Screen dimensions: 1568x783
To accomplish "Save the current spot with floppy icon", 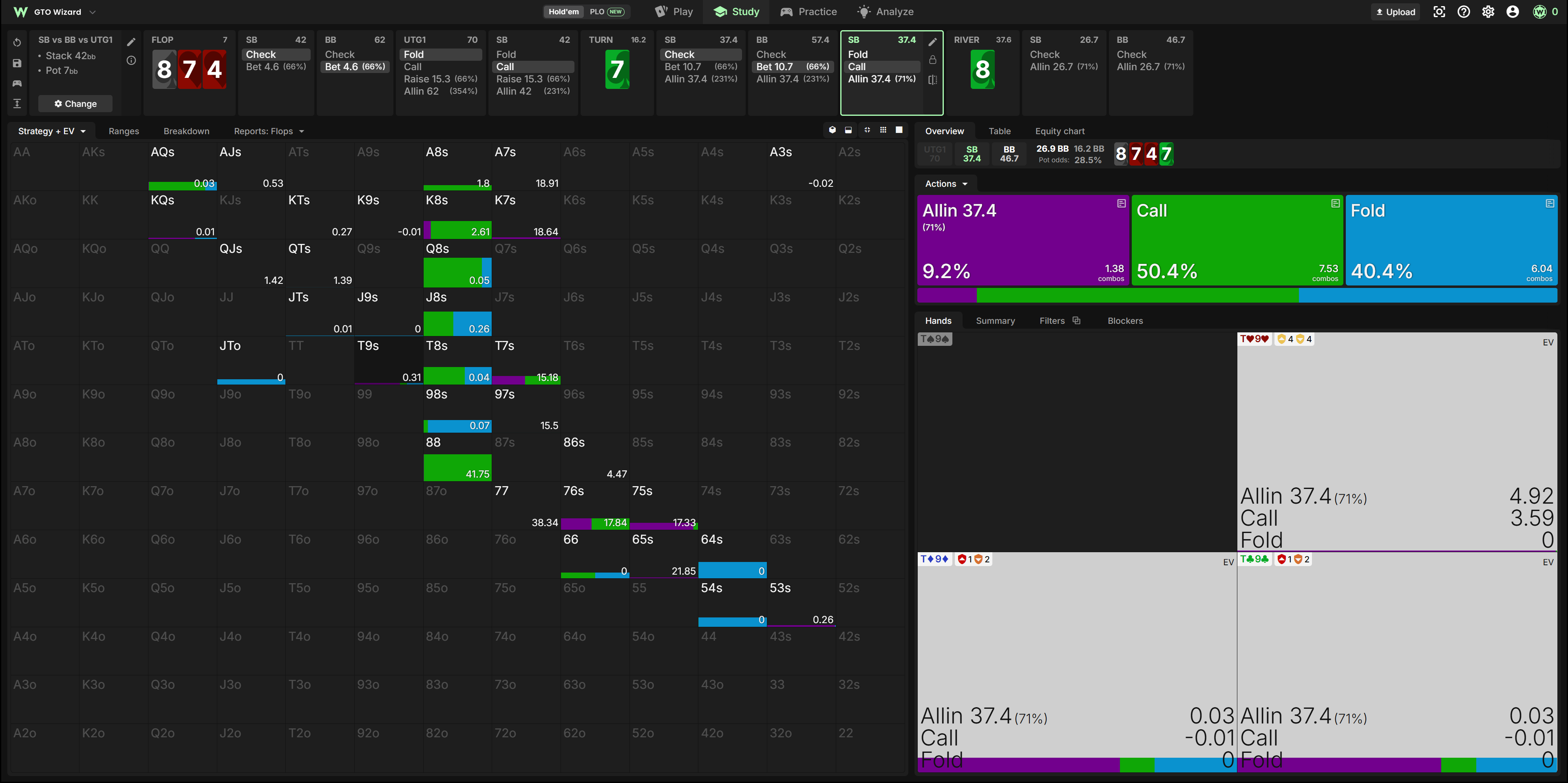I will point(17,63).
